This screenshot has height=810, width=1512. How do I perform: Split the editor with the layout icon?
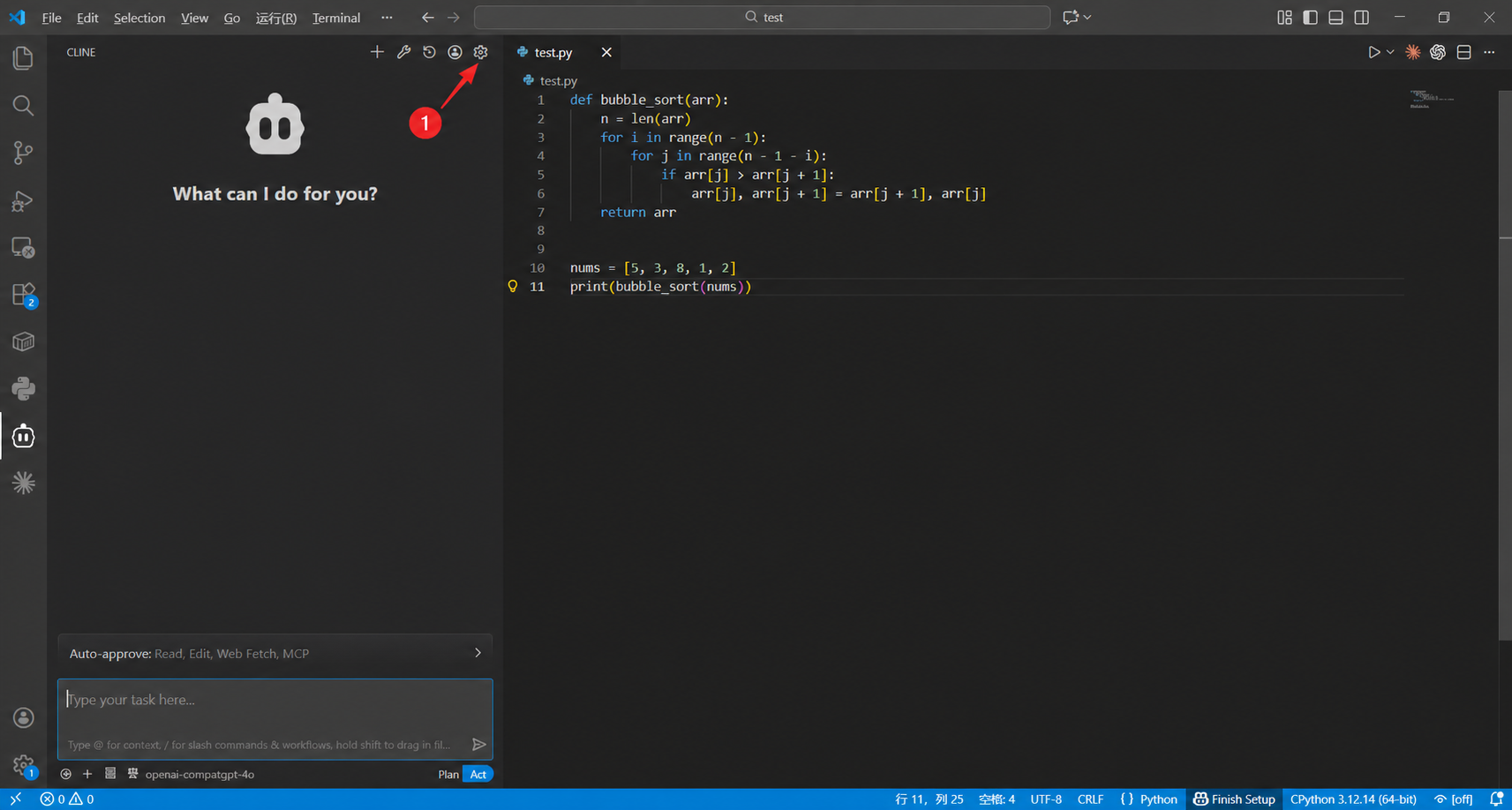pos(1463,52)
